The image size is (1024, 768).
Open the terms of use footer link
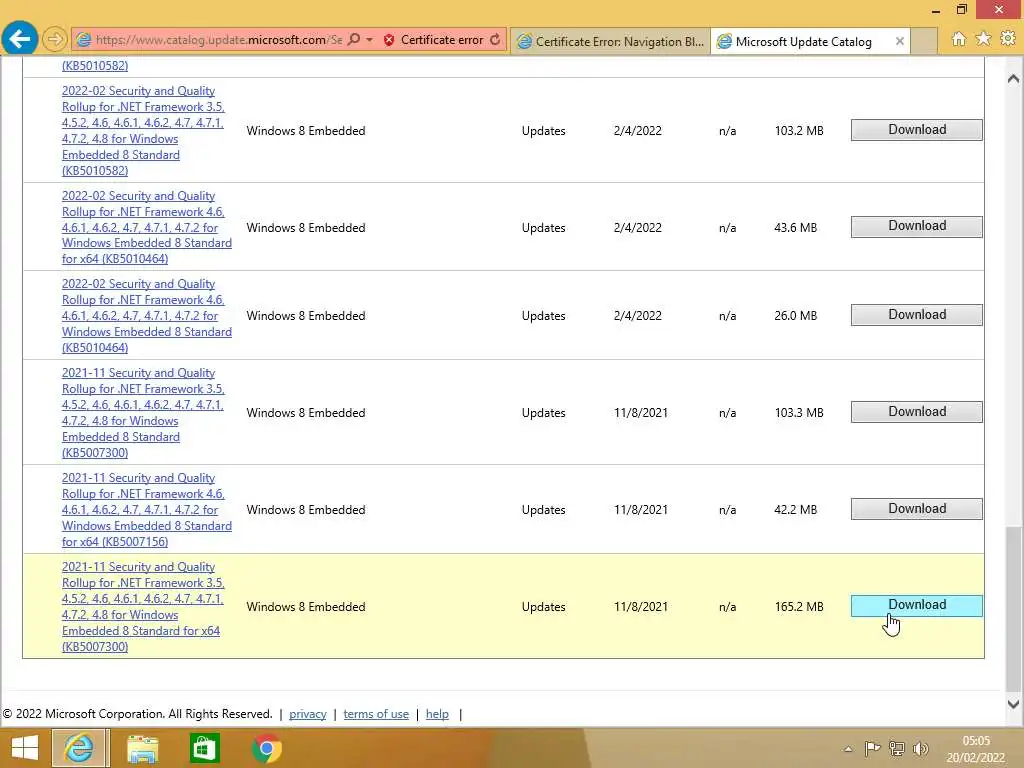(376, 714)
